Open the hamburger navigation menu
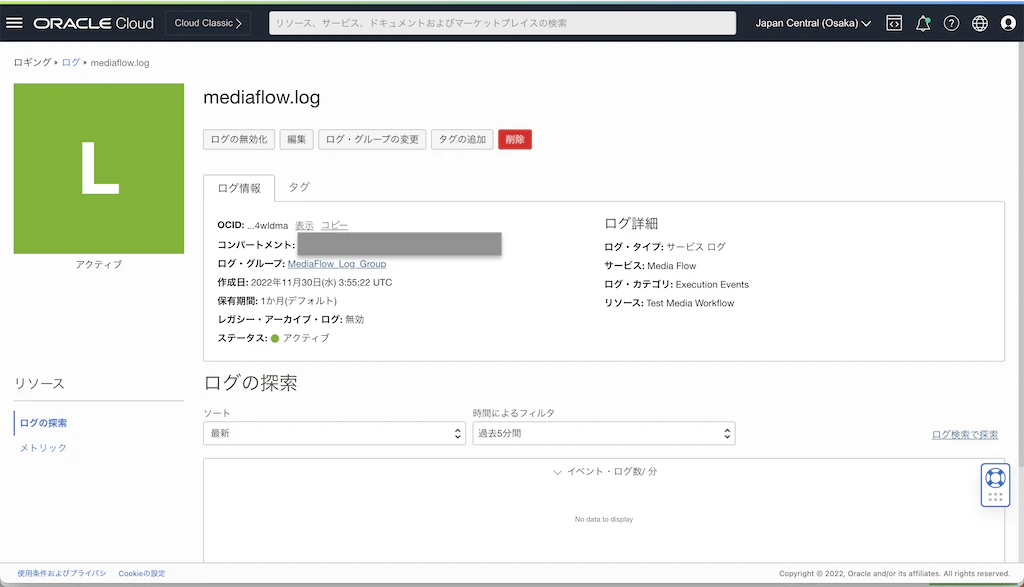Viewport: 1024px width, 587px height. pos(14,23)
